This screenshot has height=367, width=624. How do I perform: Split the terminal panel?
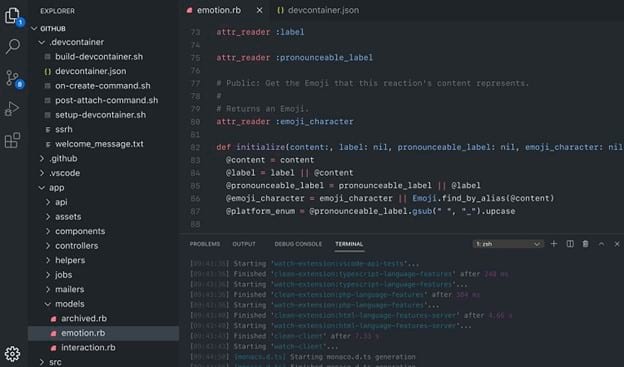(570, 244)
